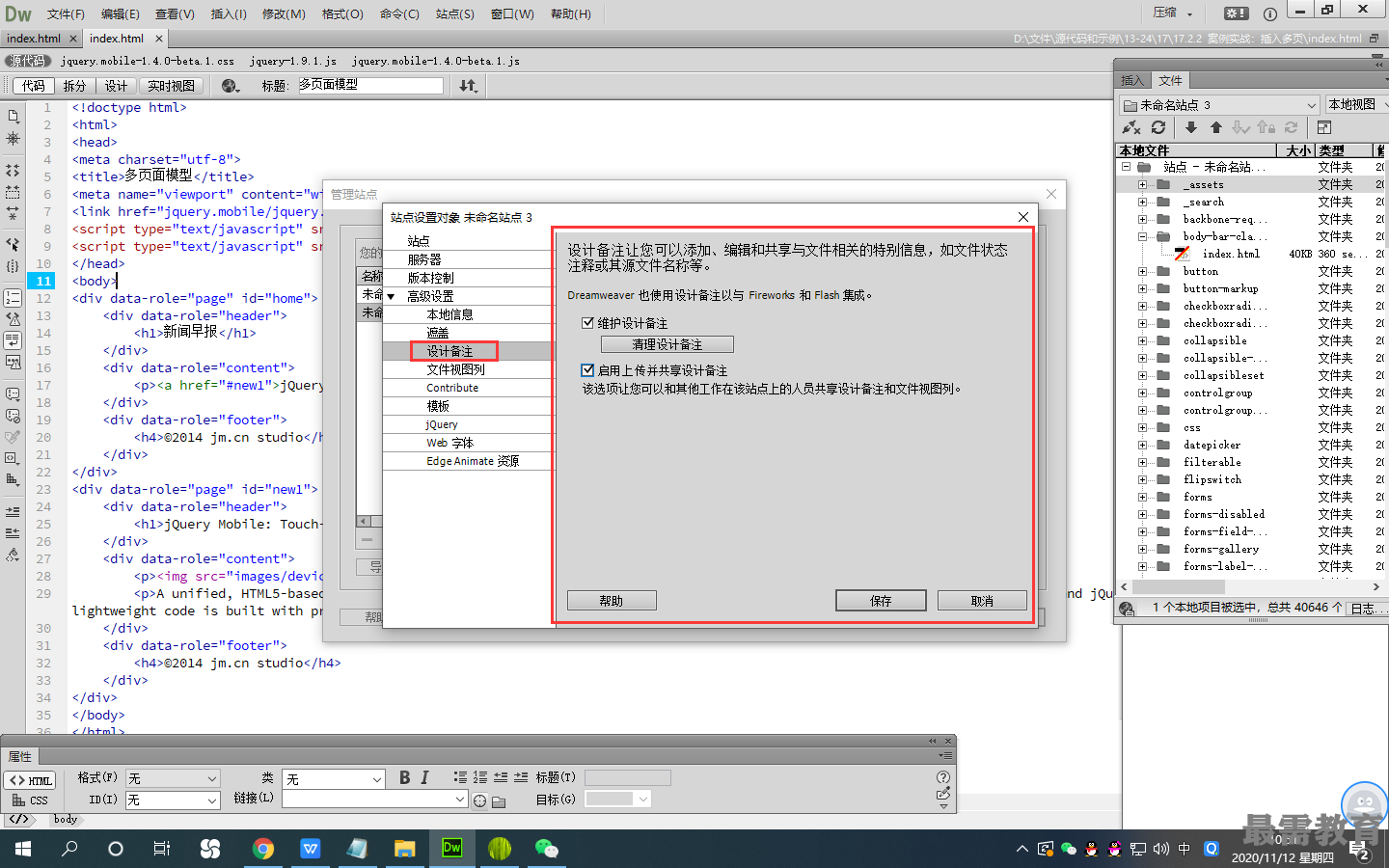Click the balance braces icon

pos(13,266)
